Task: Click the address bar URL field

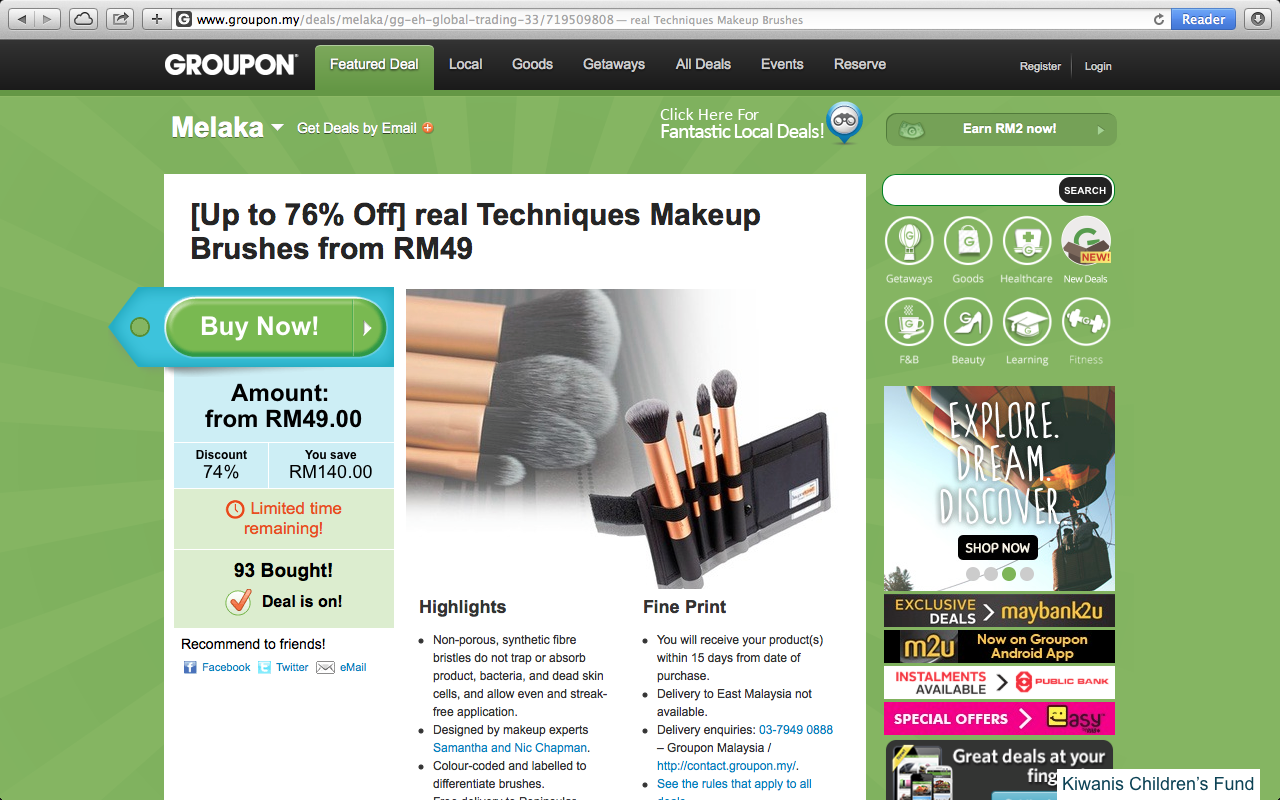Action: pyautogui.click(x=660, y=19)
